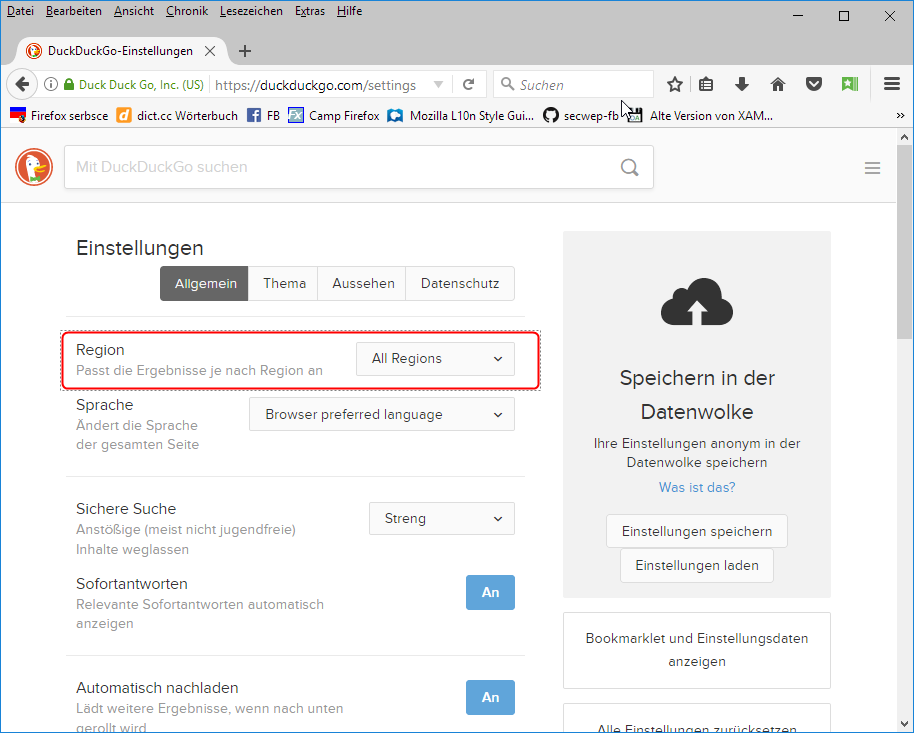Viewport: 914px width, 733px height.
Task: Click the green padlock security icon
Action: 69,85
